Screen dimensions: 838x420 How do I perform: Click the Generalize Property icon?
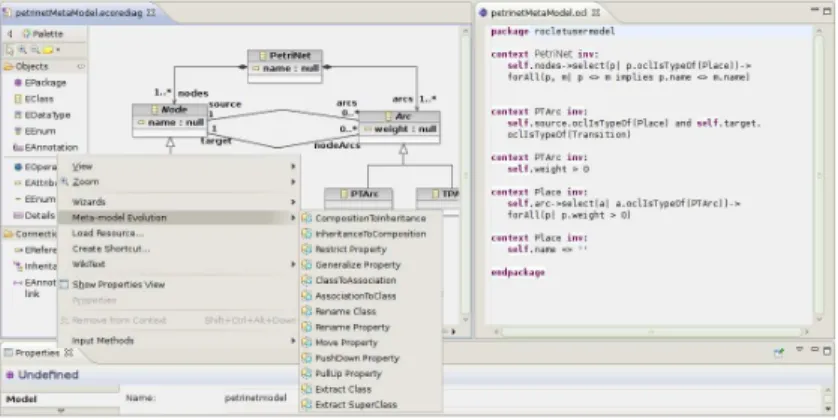(x=307, y=265)
